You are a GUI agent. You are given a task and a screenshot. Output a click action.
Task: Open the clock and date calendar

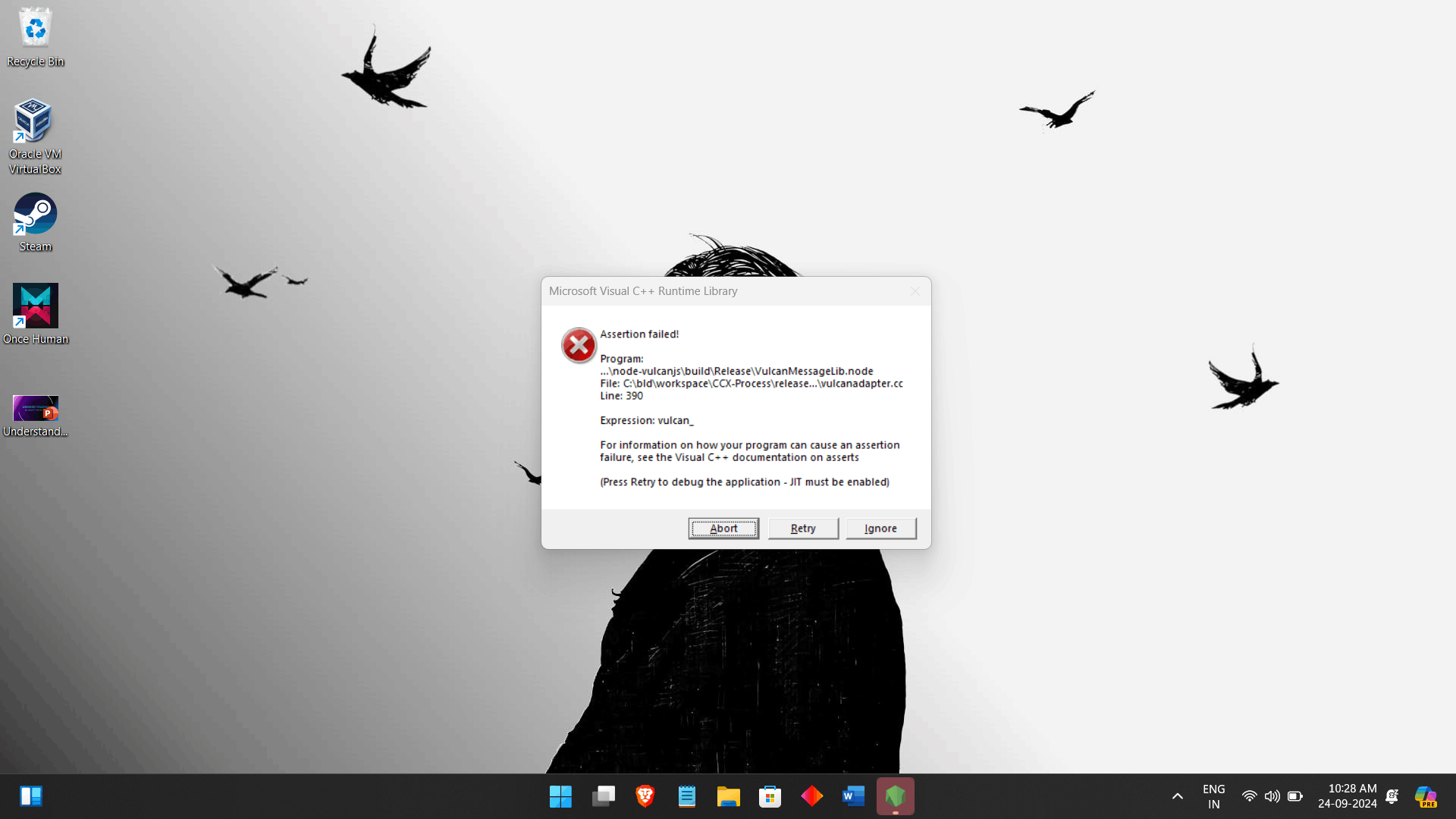pos(1347,796)
